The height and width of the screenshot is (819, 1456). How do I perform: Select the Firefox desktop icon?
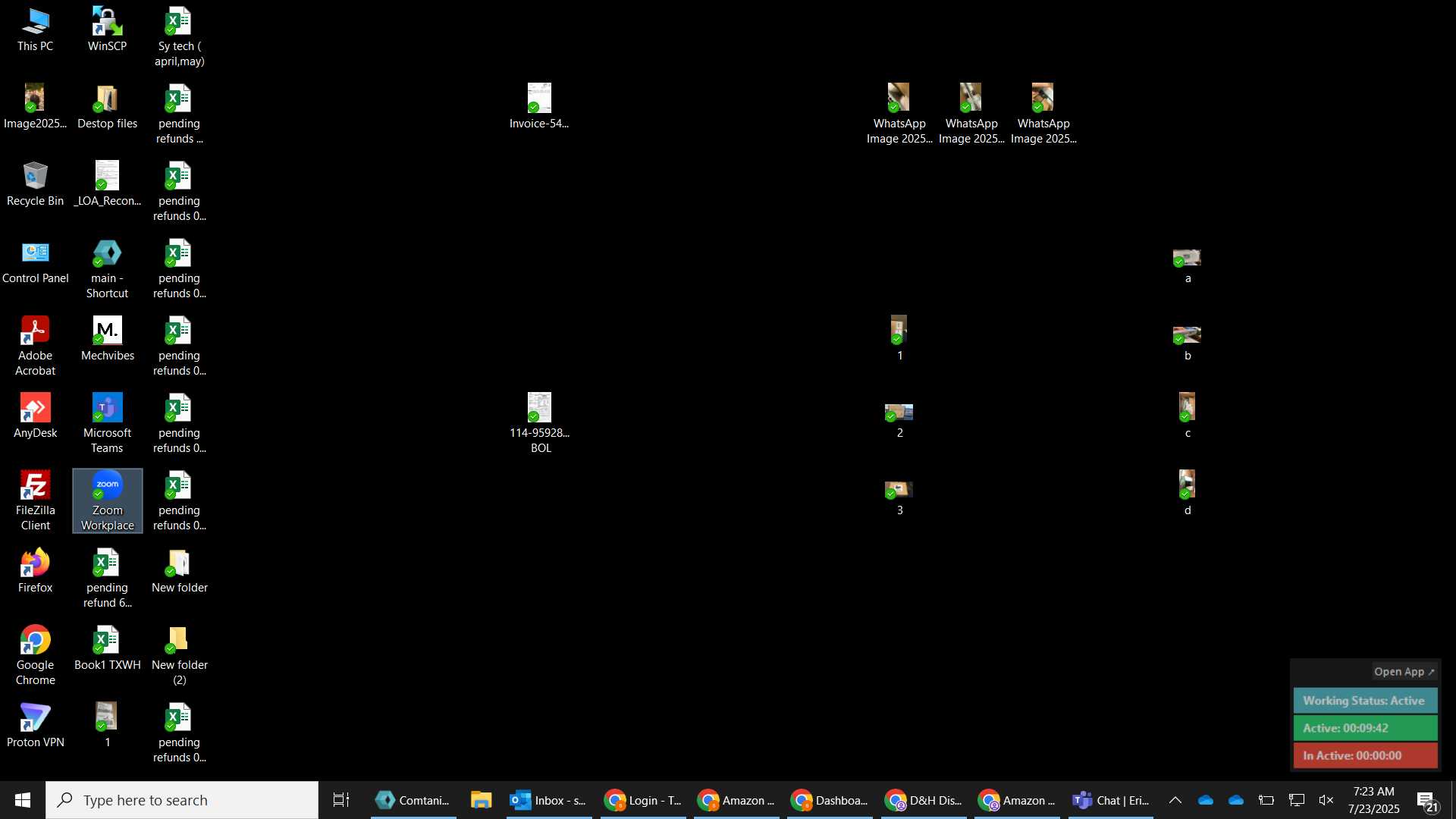(35, 572)
